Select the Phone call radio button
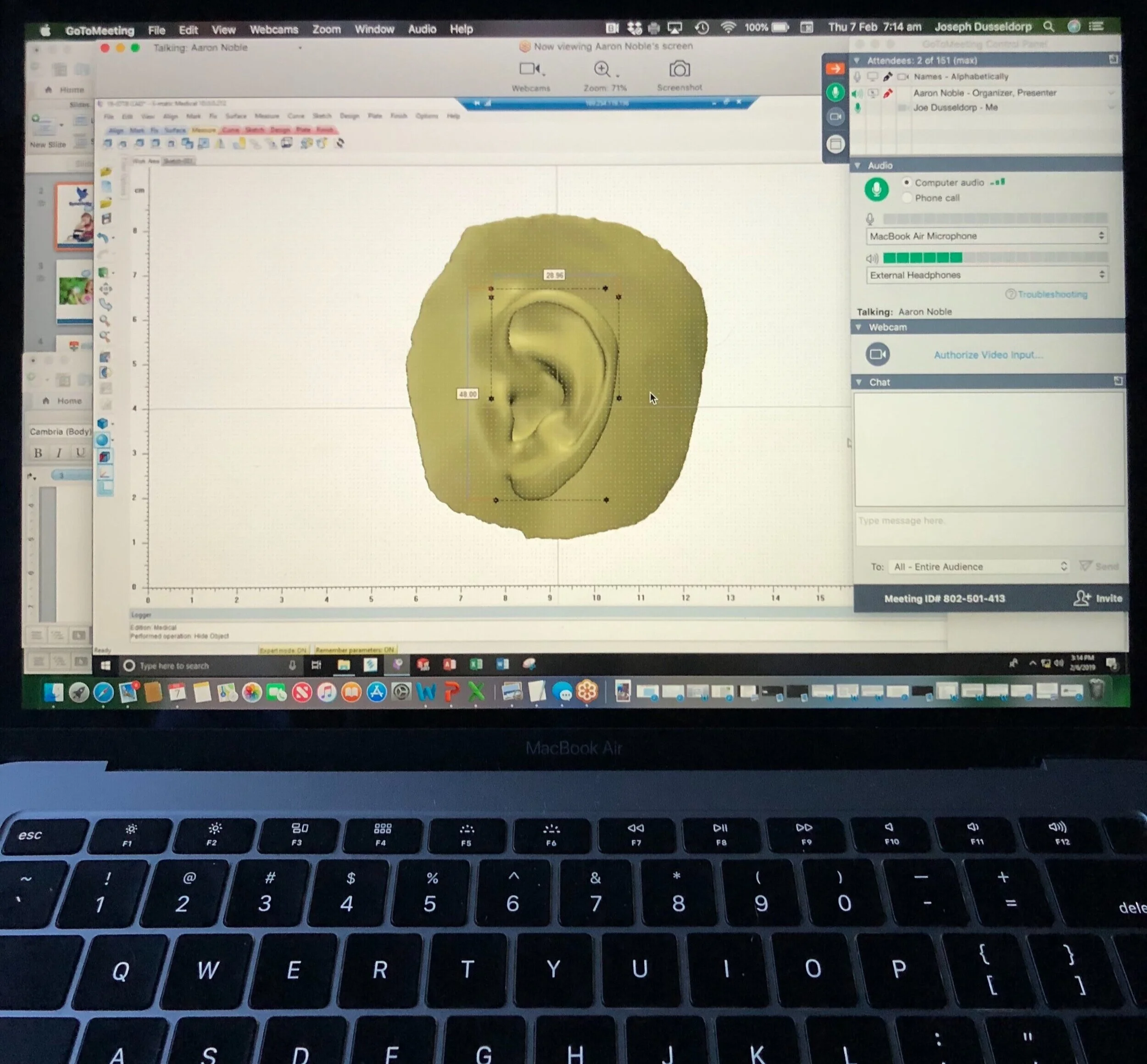 click(x=907, y=198)
